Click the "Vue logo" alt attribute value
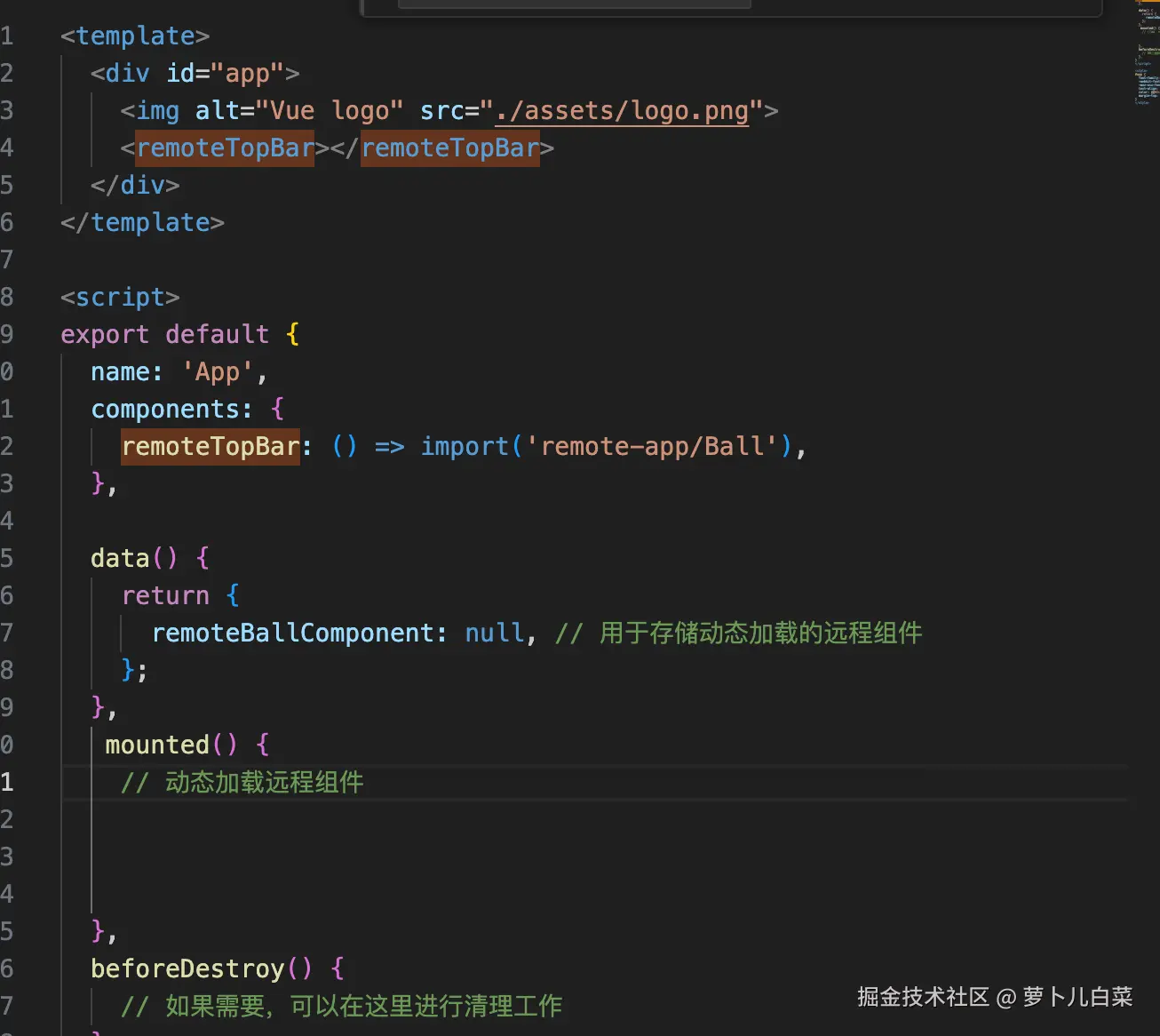 [329, 111]
